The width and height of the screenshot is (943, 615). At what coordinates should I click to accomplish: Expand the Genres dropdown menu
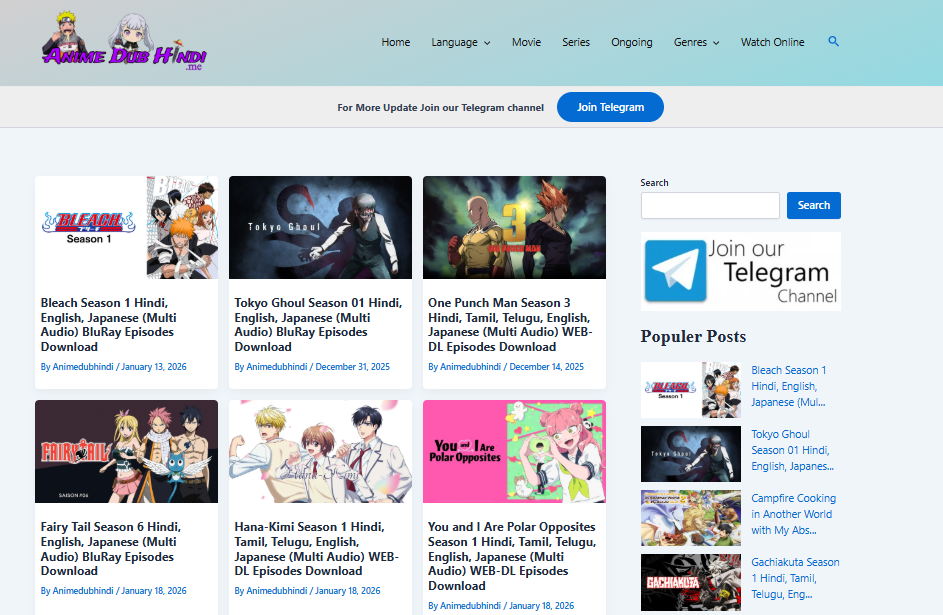696,42
